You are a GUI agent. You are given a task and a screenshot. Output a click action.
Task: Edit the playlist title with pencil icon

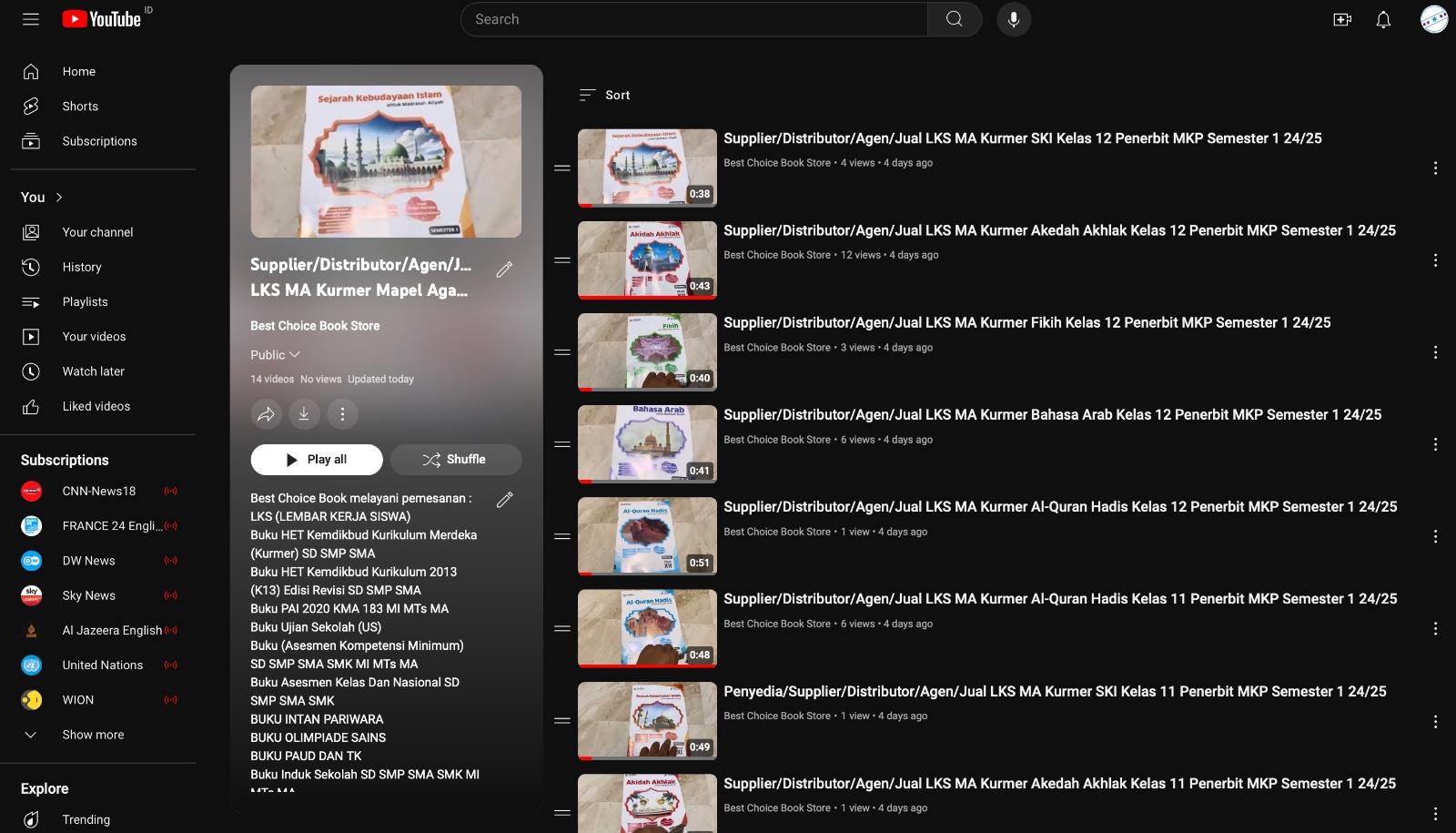[504, 269]
